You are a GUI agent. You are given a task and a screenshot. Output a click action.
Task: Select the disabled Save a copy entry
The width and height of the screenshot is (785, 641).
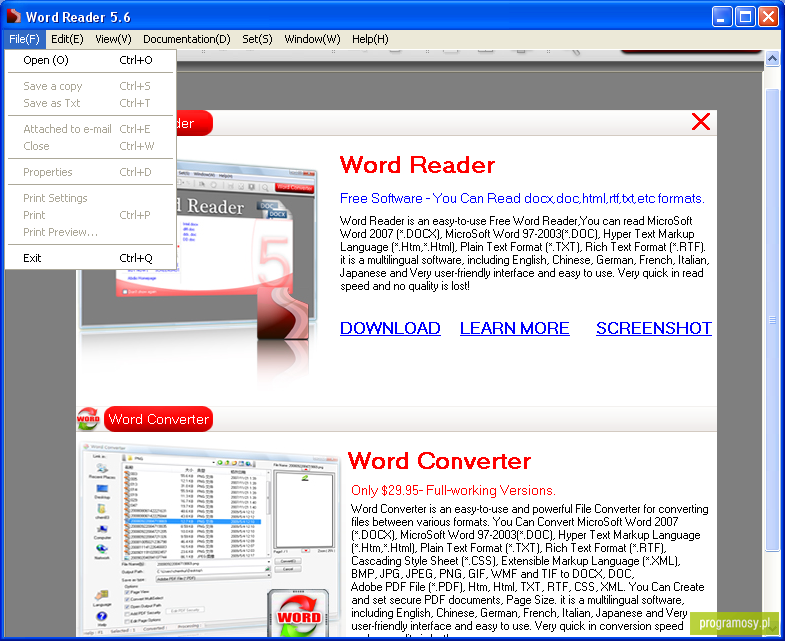coord(90,86)
